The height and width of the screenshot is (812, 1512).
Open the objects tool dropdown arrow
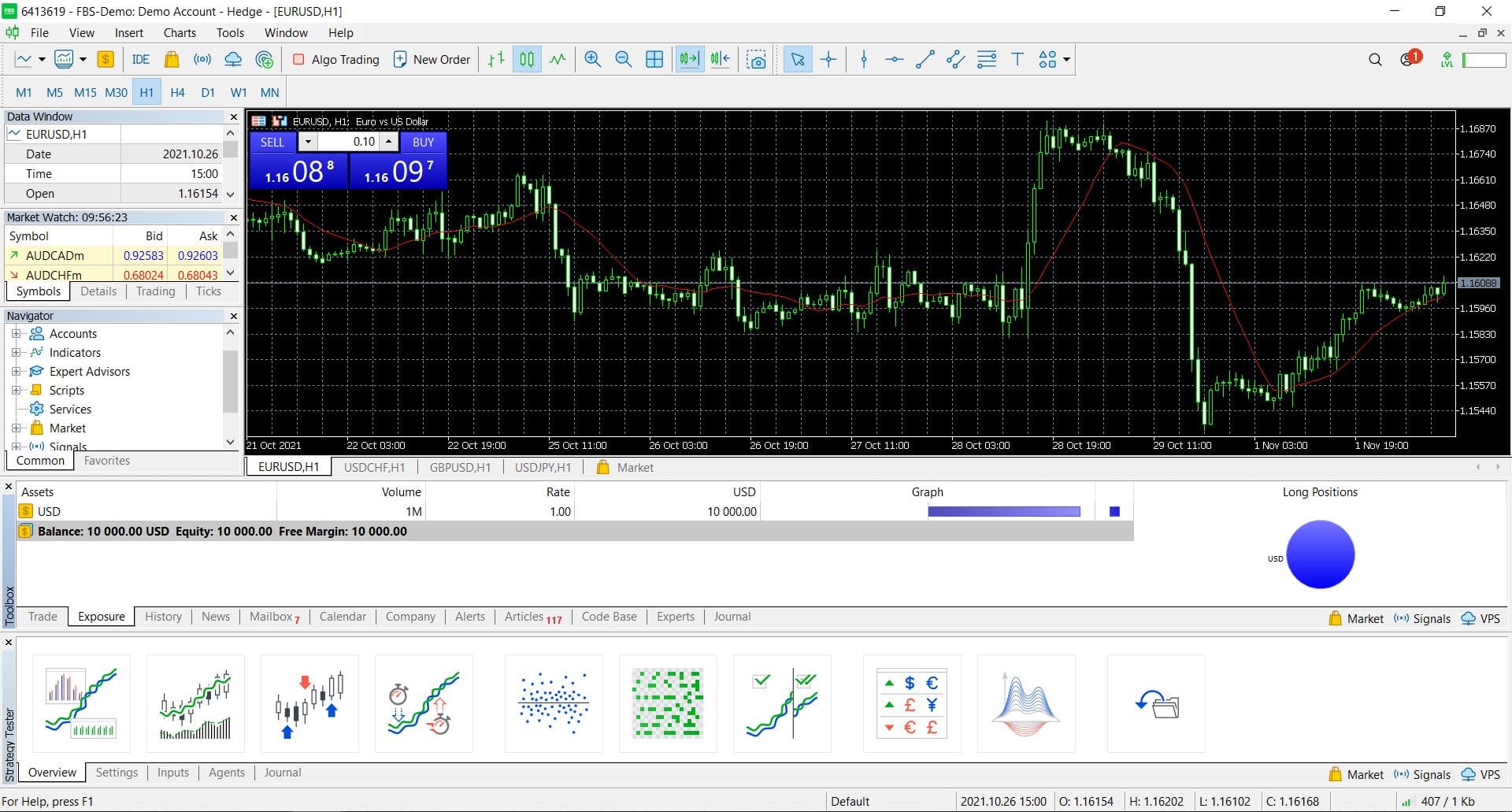tap(1066, 60)
